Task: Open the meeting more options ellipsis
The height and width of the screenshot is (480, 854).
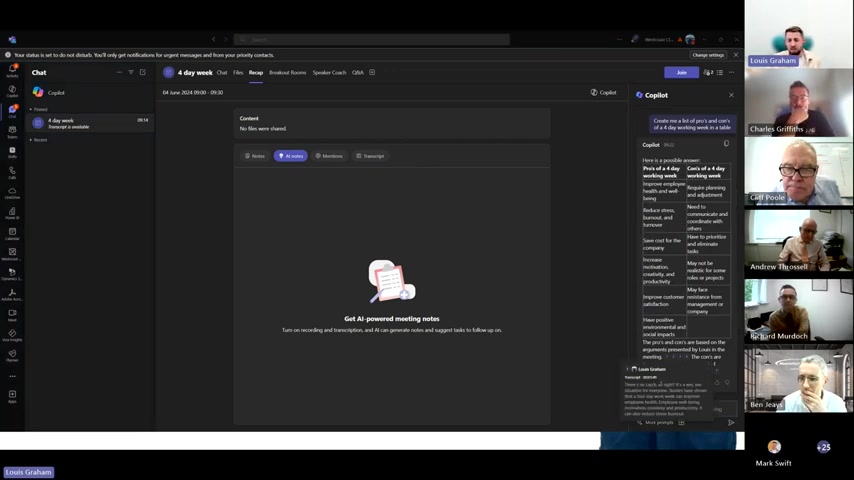Action: click(731, 72)
